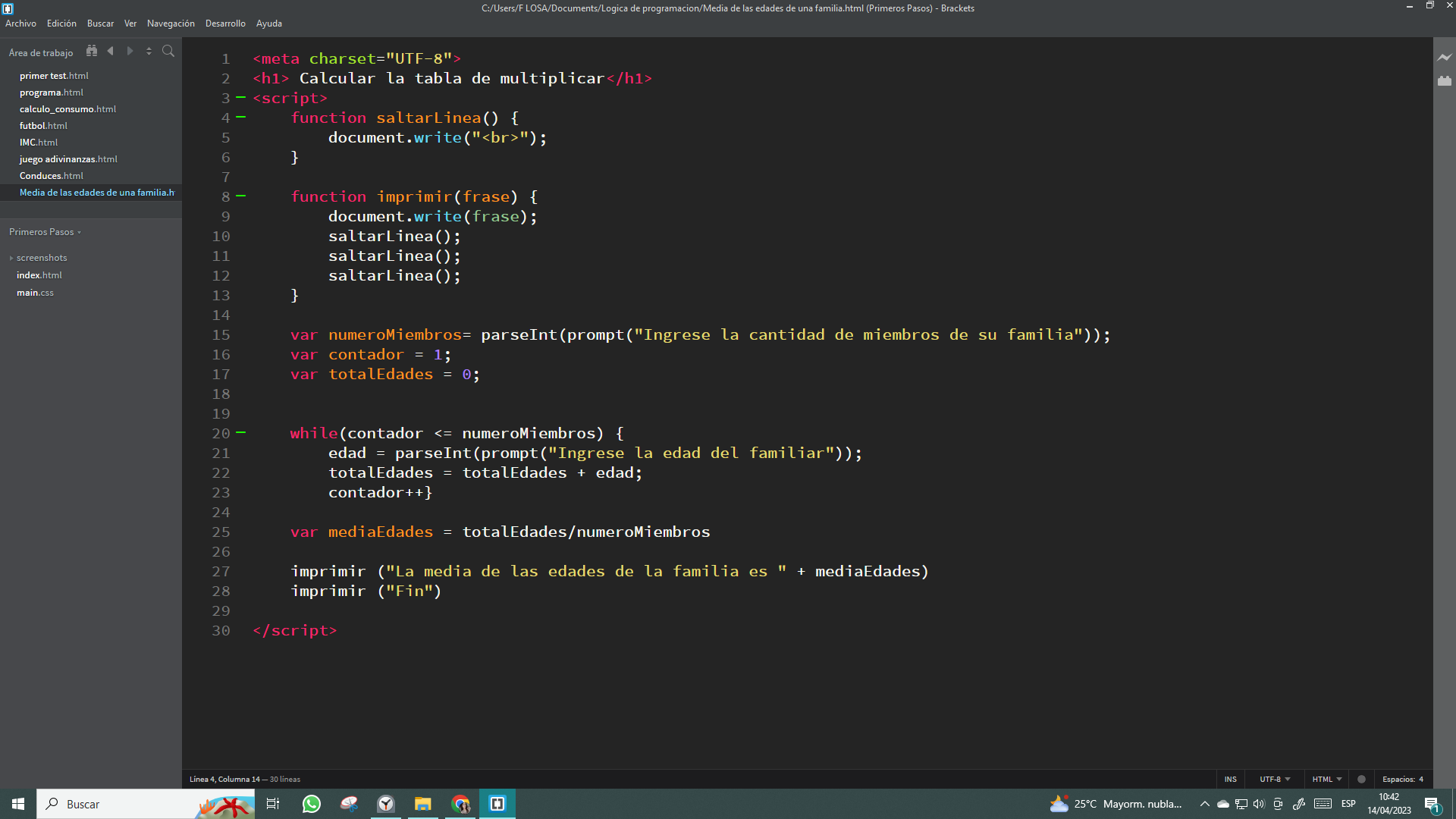The width and height of the screenshot is (1456, 819).
Task: Click the ESP input language indicator
Action: (1348, 804)
